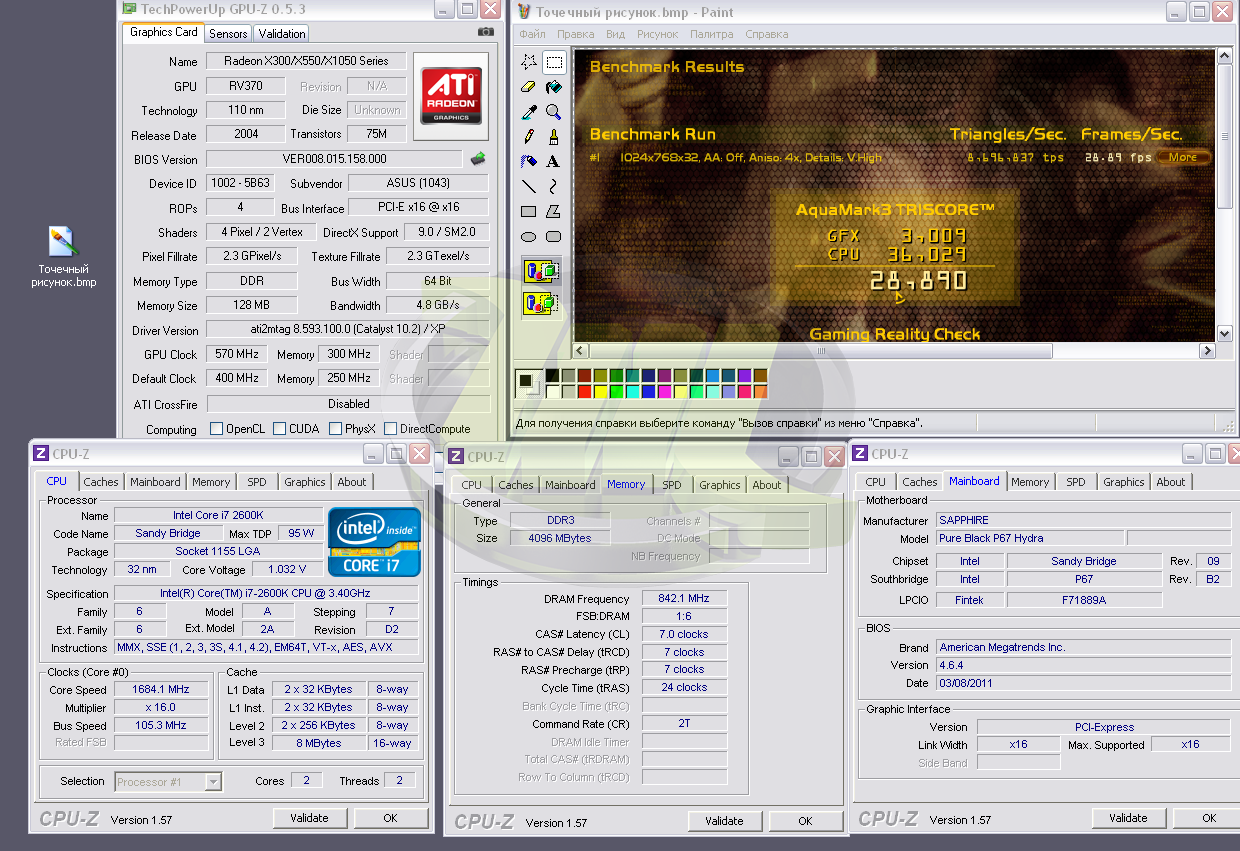Select the bitmap file icon on the desktop
The width and height of the screenshot is (1240, 851).
[x=61, y=241]
